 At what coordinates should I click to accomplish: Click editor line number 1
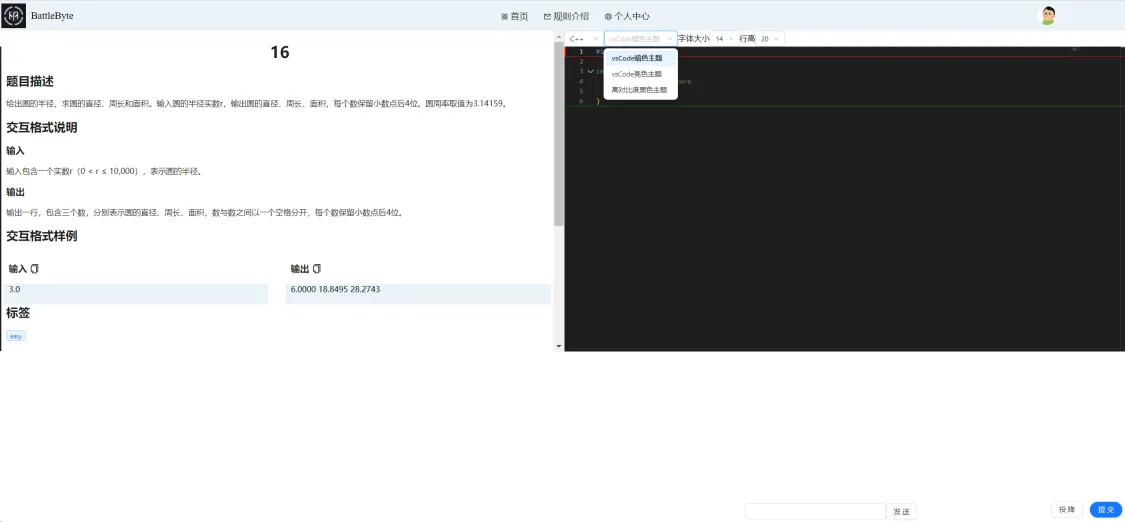pyautogui.click(x=581, y=52)
